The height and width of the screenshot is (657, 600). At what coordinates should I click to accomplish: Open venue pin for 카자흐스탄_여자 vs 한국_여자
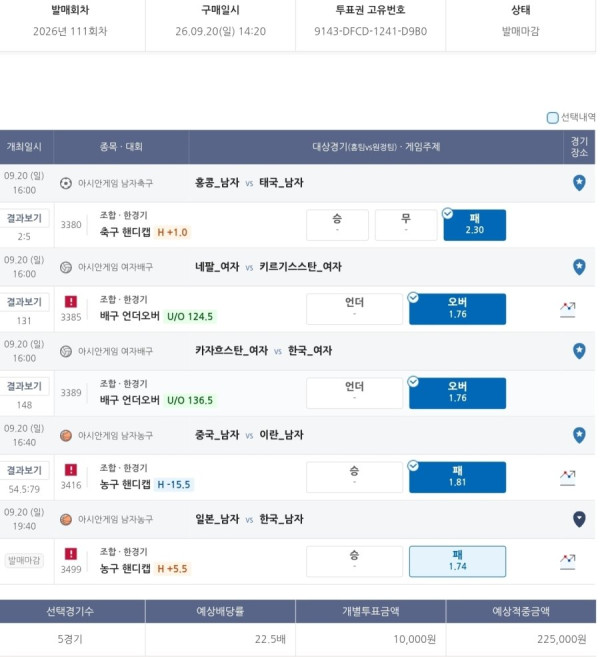click(579, 351)
